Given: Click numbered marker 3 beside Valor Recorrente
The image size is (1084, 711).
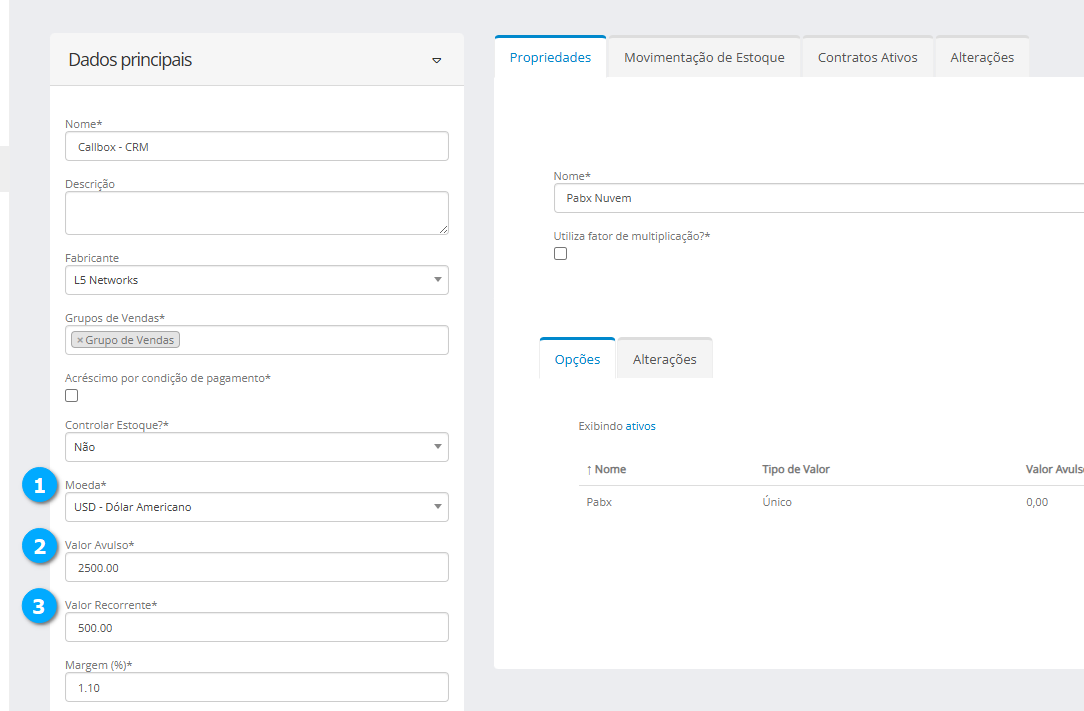Looking at the screenshot, I should coord(39,607).
